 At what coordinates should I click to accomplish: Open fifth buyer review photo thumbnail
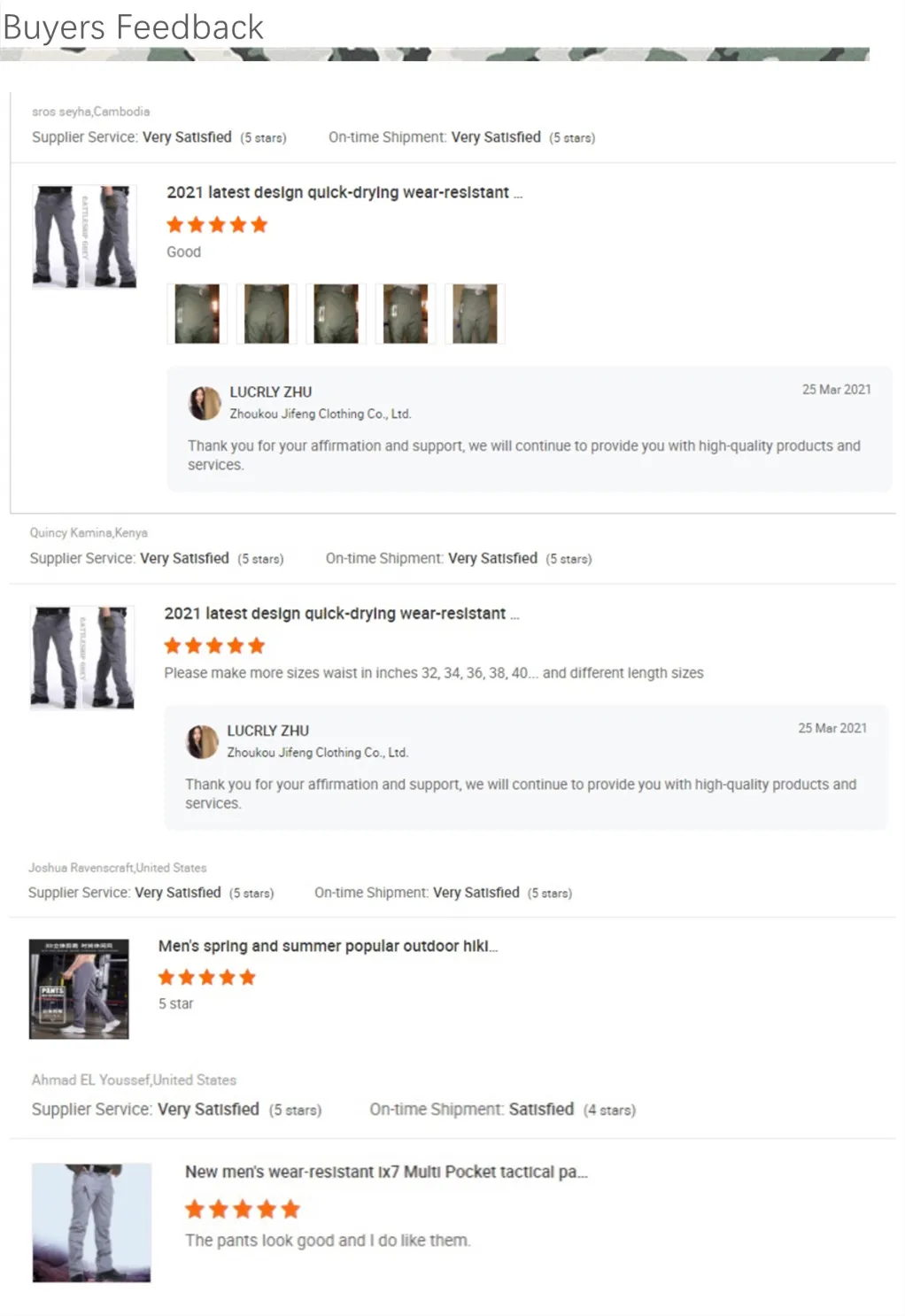click(475, 314)
